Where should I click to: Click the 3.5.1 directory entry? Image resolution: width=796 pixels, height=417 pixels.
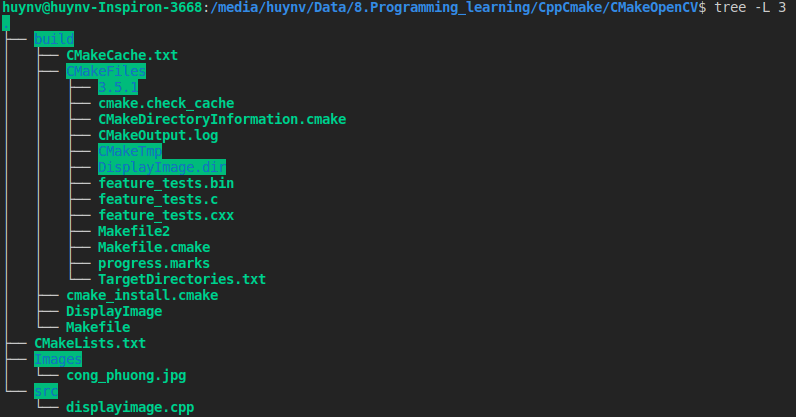click(x=118, y=87)
